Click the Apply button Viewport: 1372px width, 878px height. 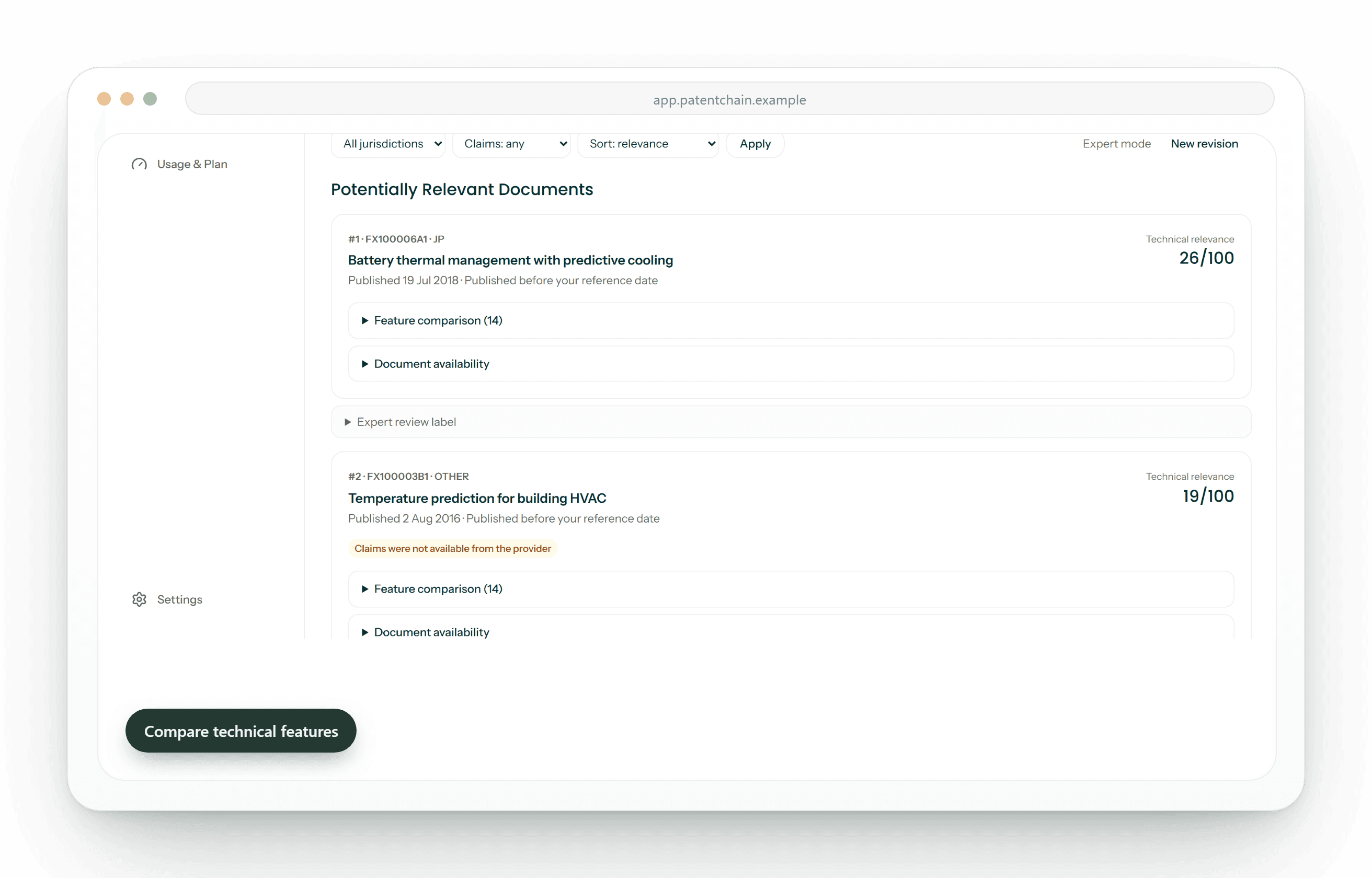755,144
